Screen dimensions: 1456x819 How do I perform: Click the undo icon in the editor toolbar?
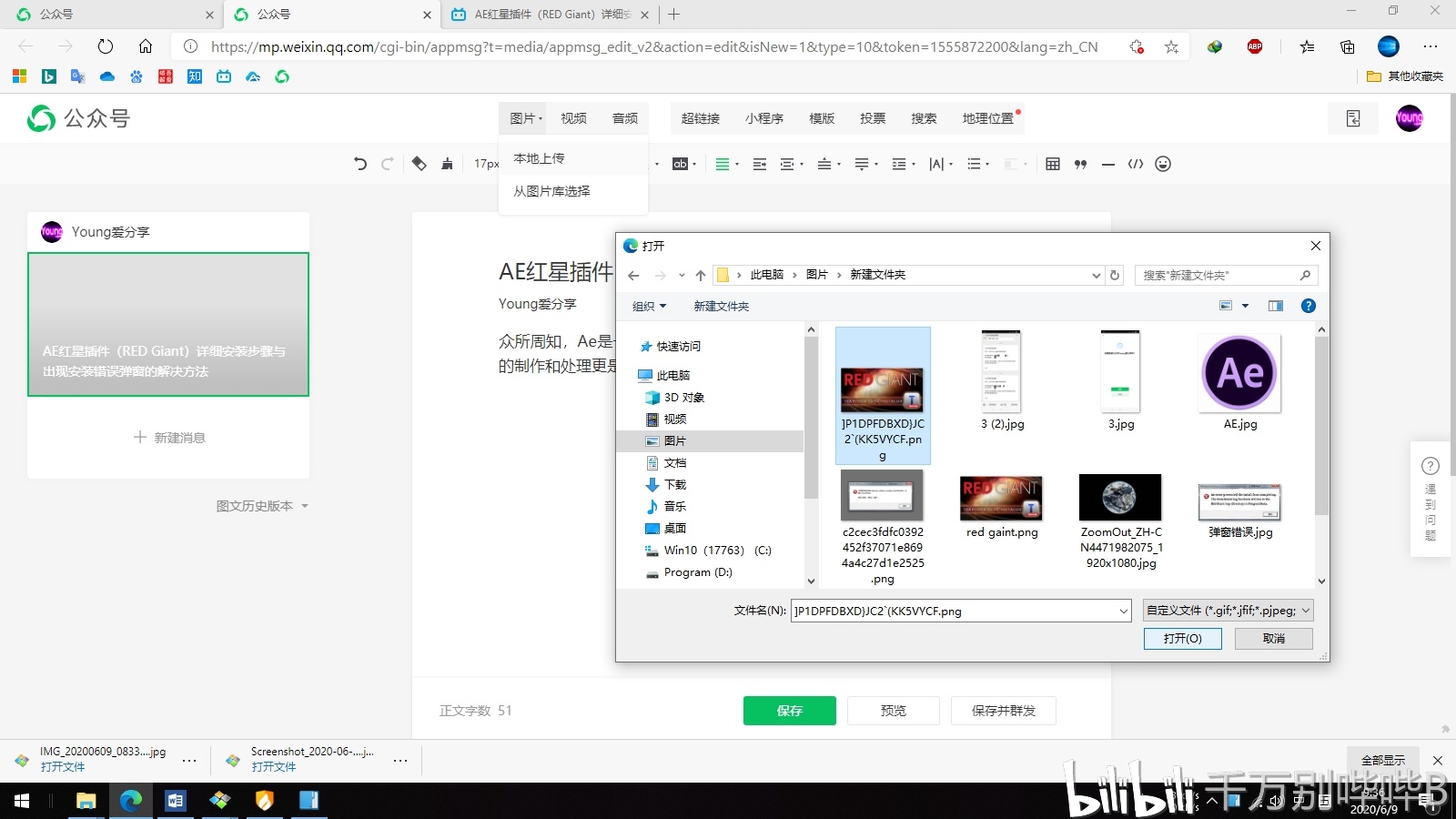pos(359,164)
